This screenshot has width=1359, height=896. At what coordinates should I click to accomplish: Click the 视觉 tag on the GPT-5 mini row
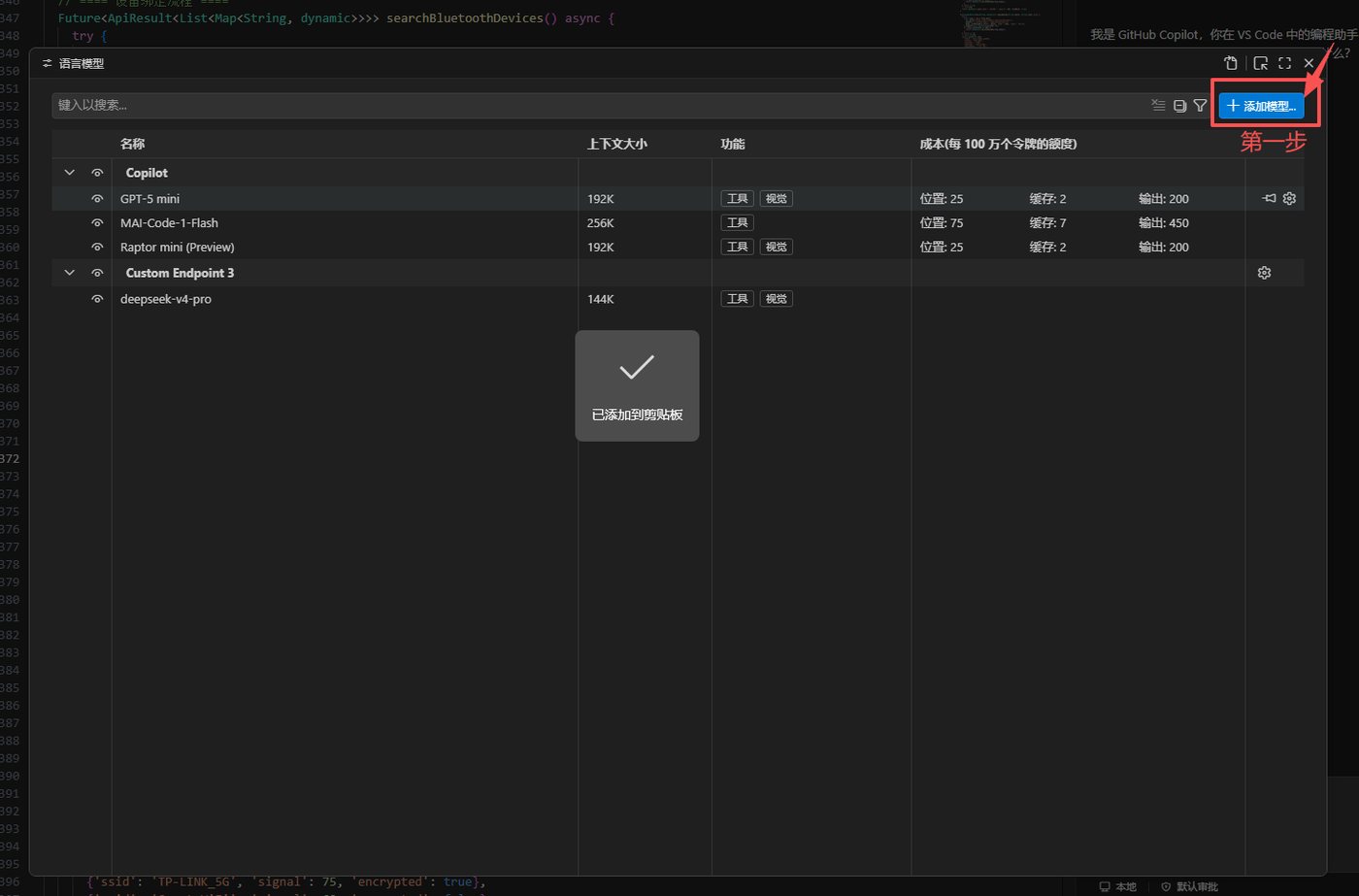pyautogui.click(x=777, y=198)
